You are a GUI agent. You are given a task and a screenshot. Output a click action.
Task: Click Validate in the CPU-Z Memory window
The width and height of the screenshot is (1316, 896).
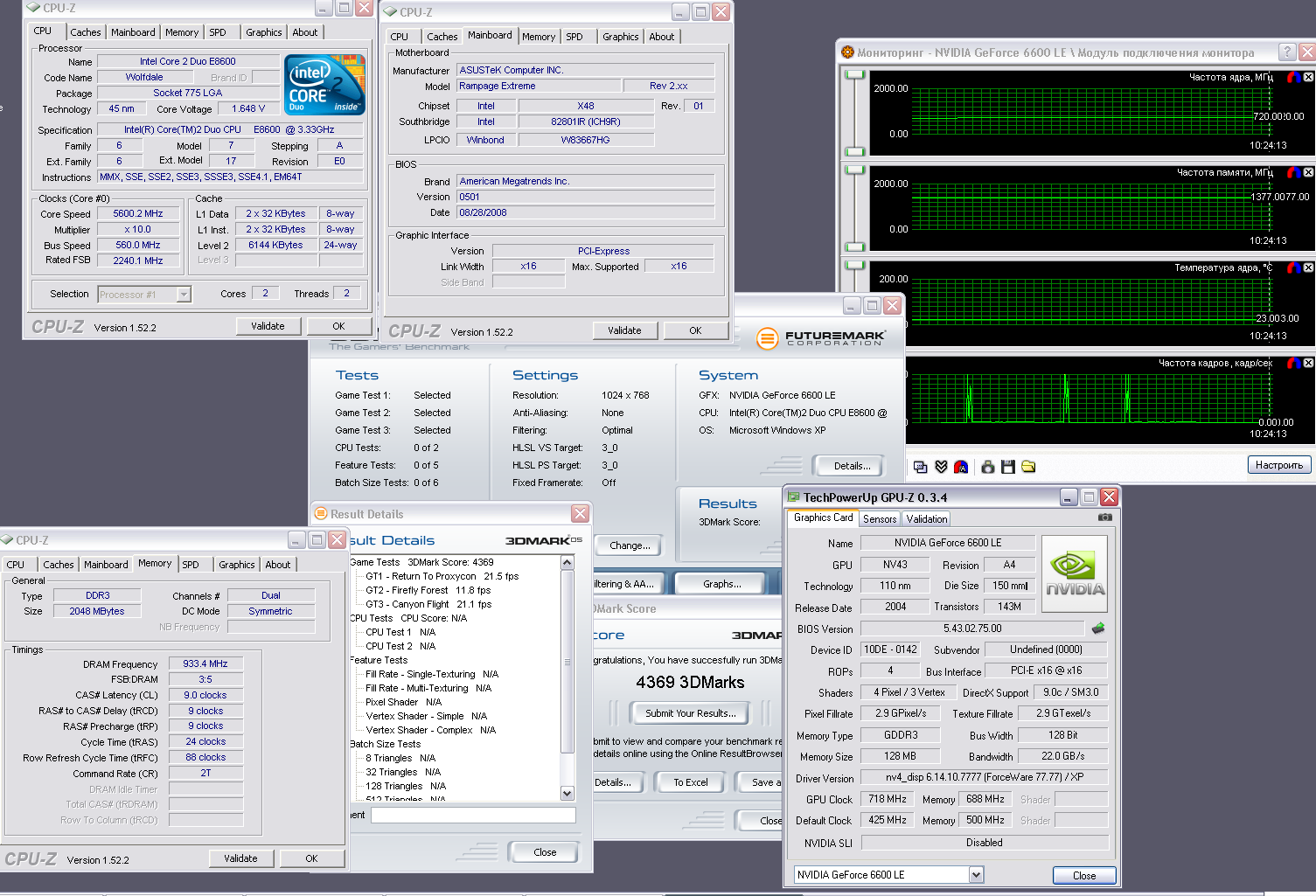(240, 858)
